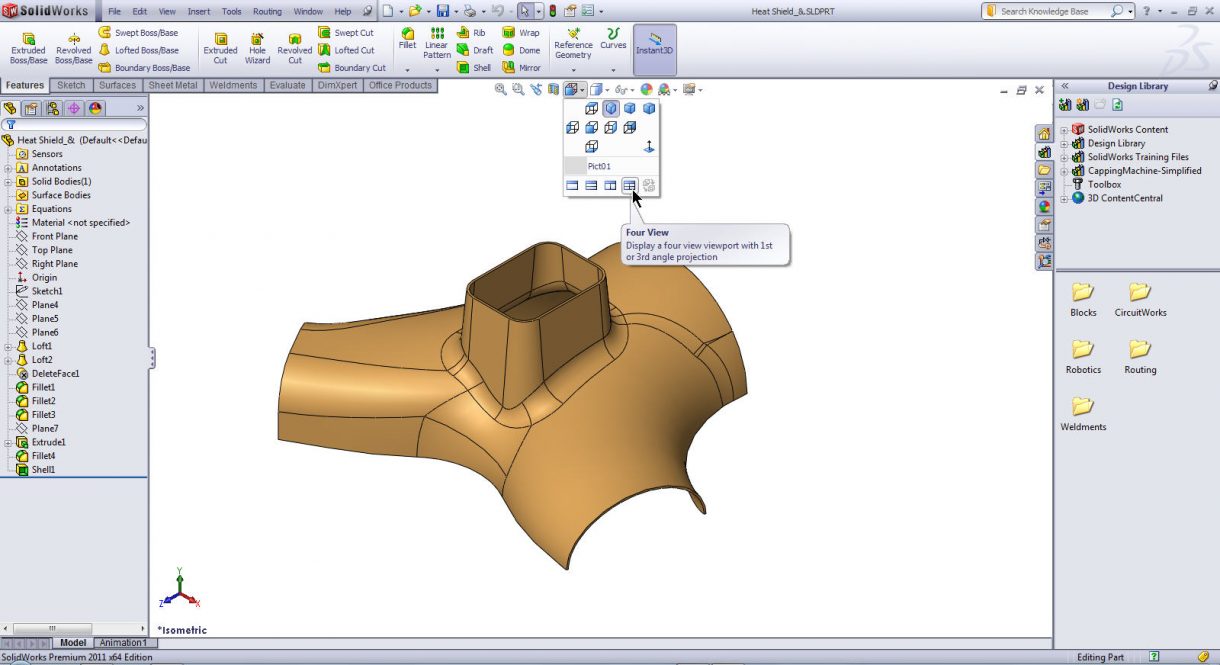Select the Dome feature tool
The image size is (1220, 665).
click(x=521, y=50)
